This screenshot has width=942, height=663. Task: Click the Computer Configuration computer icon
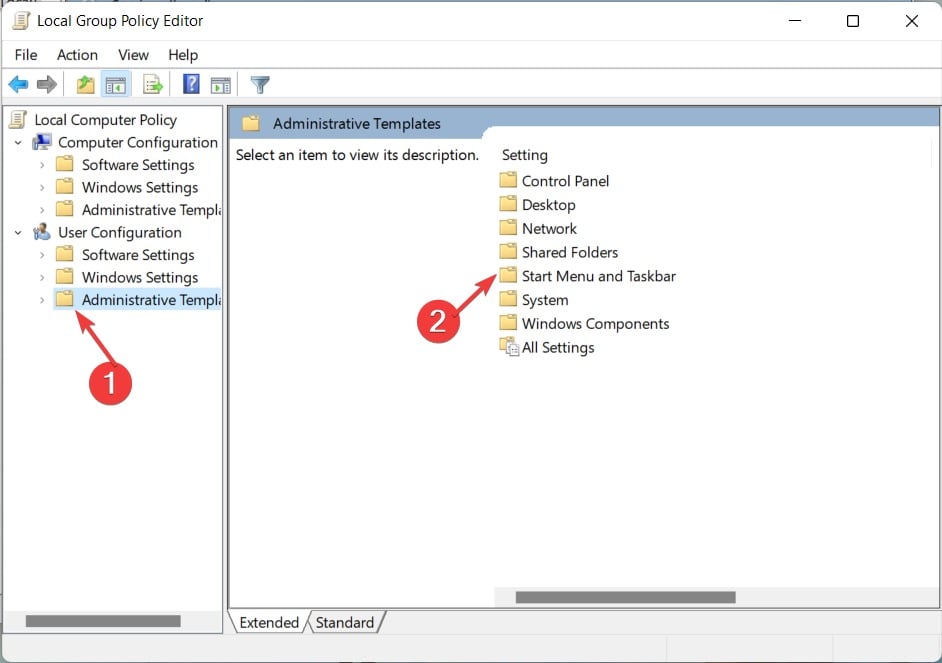point(42,142)
